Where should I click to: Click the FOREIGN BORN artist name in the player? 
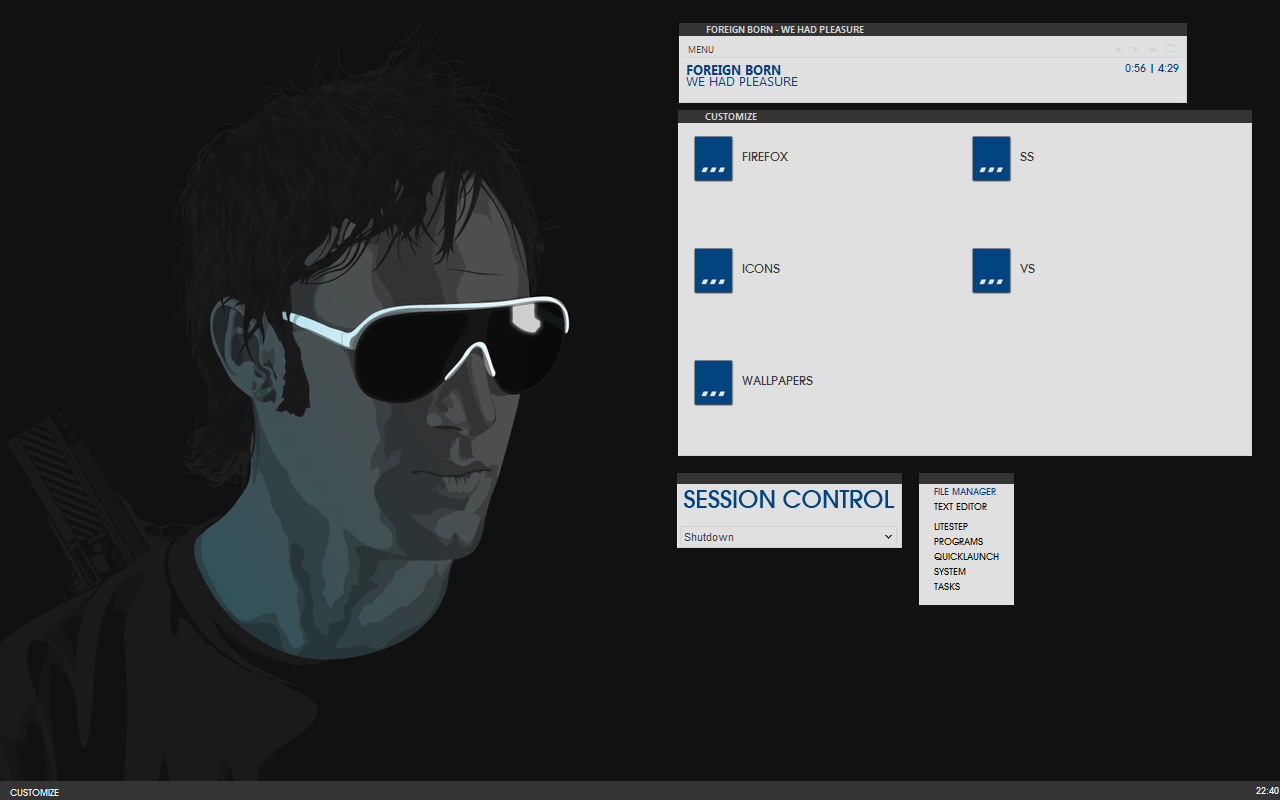[x=734, y=70]
